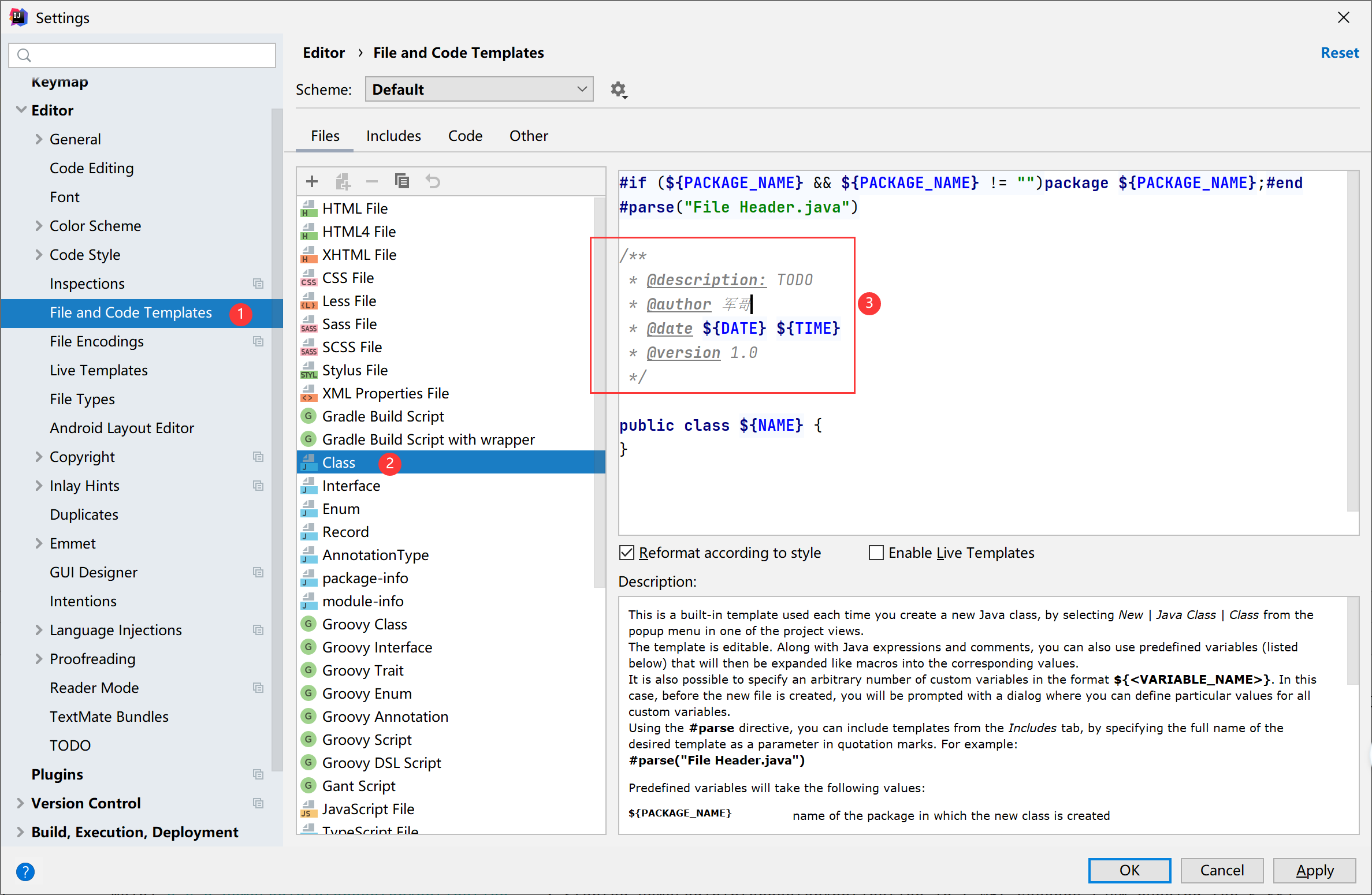Screen dimensions: 1372x895
Task: Expand the Emmet node
Action: click(x=39, y=543)
